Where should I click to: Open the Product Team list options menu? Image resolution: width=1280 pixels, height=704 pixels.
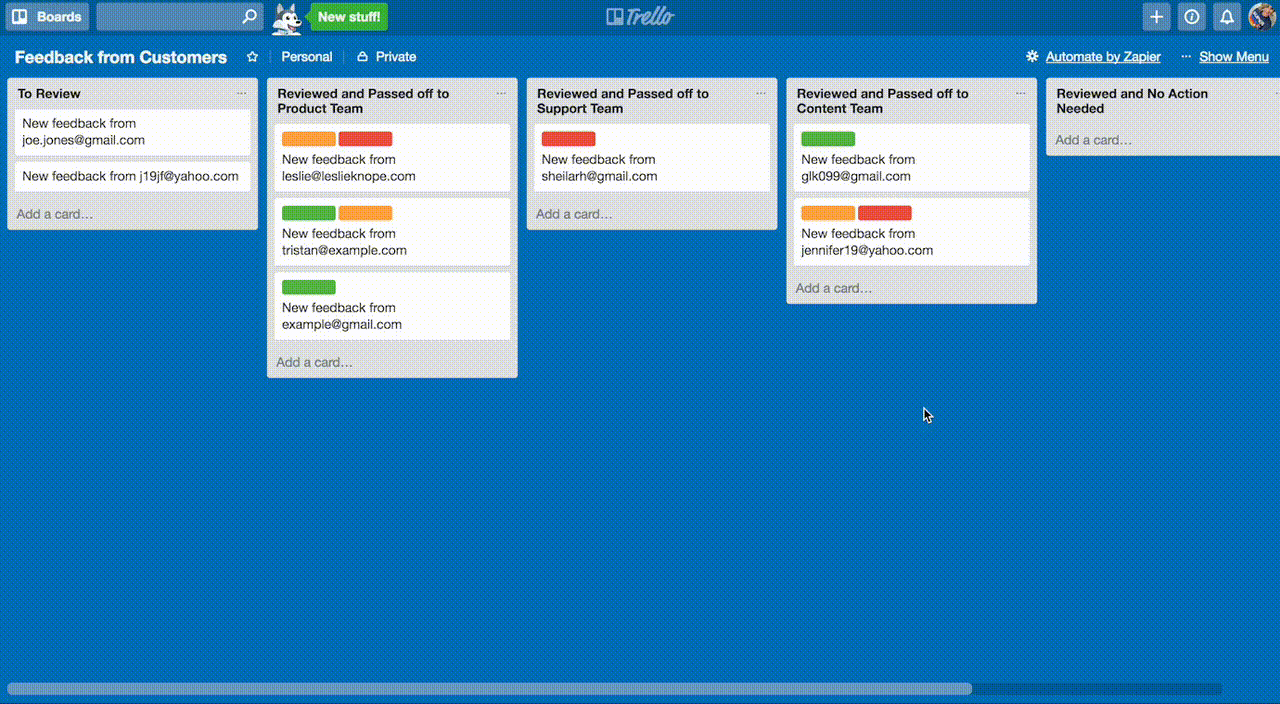(x=501, y=94)
